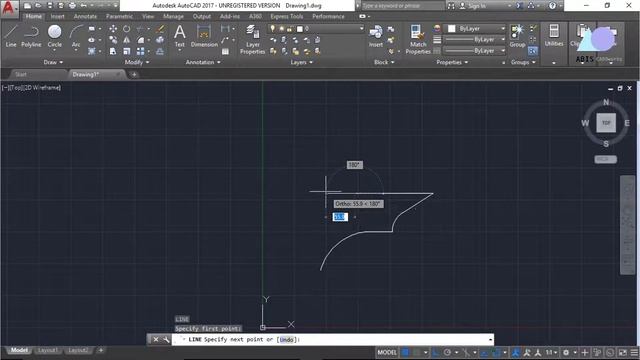Click the Explode tool in Modify panel
This screenshot has width=640, height=360.
tap(160, 40)
